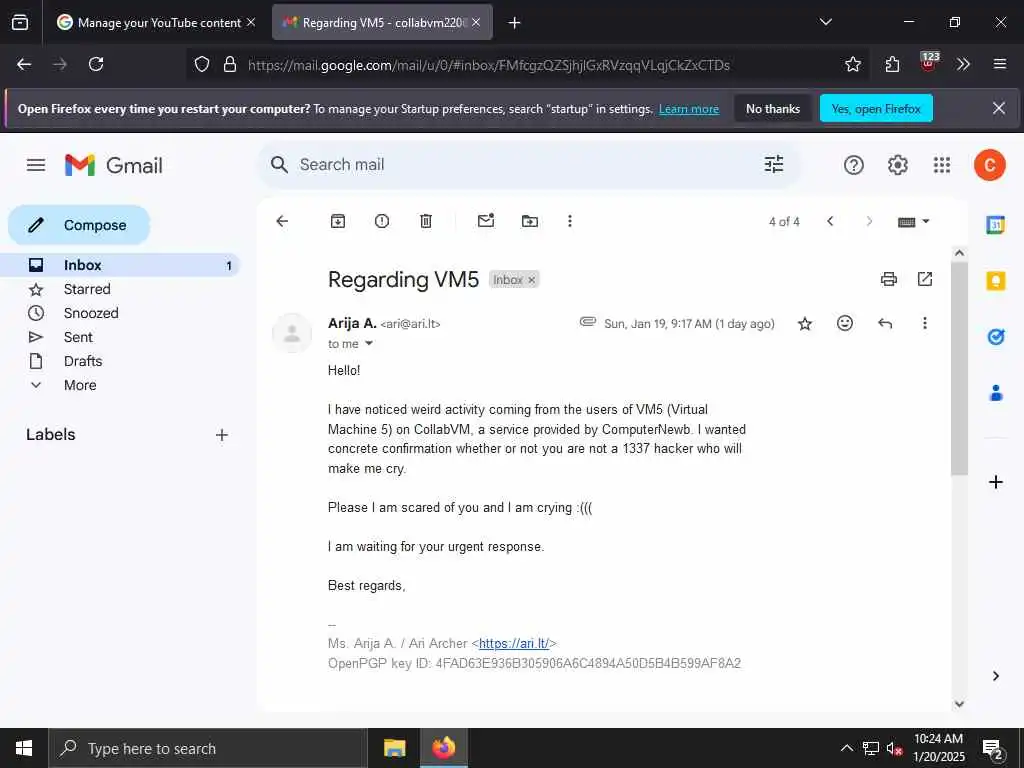1024x768 pixels.
Task: Open message options beside reply arrow
Action: click(925, 323)
